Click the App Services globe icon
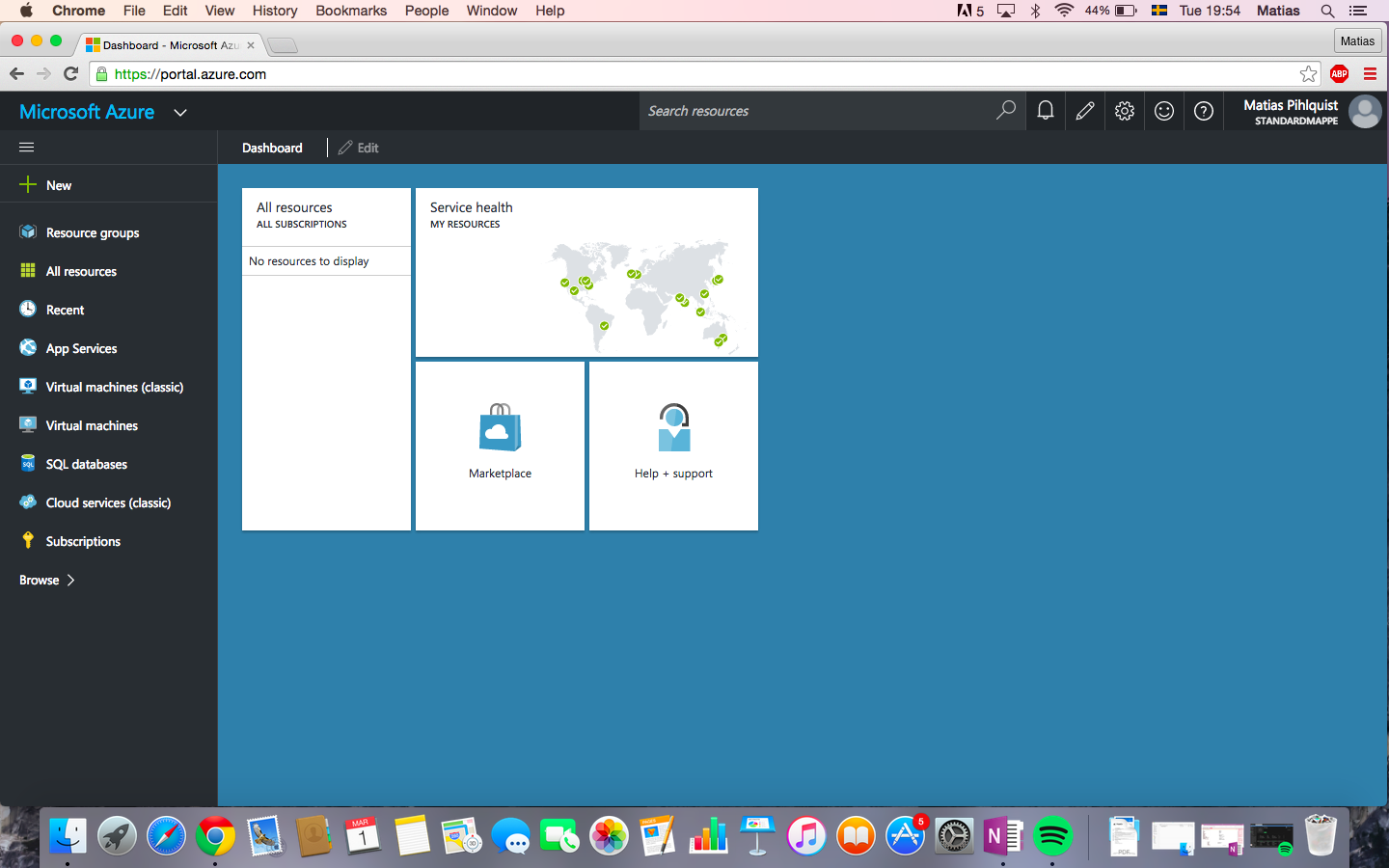 click(x=28, y=348)
